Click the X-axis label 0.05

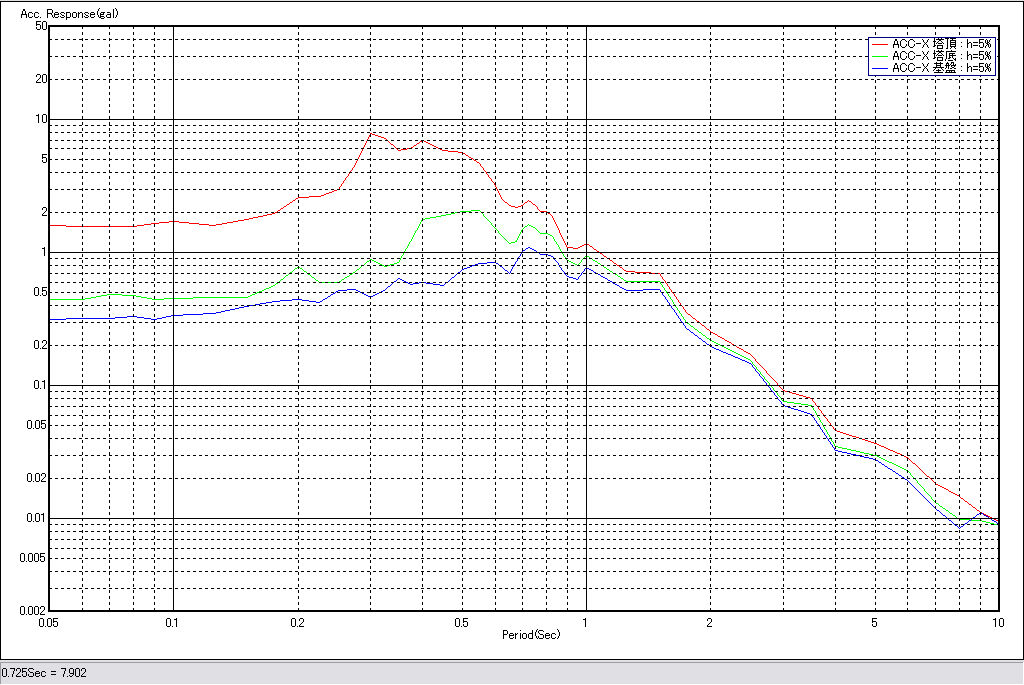(48, 622)
